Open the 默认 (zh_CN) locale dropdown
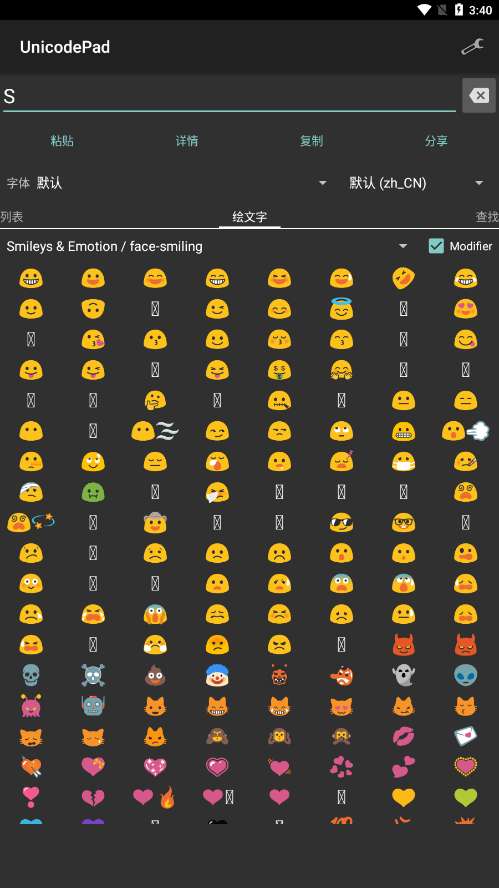The width and height of the screenshot is (499, 888). (416, 183)
